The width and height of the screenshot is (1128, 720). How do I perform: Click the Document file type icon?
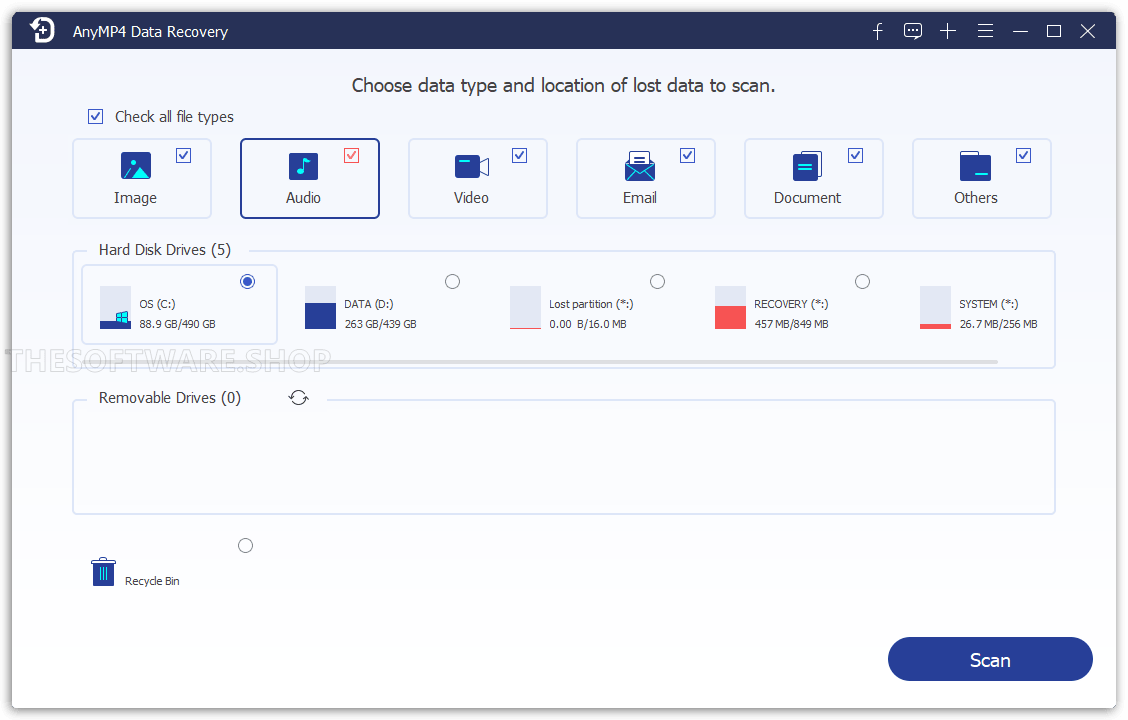tap(807, 166)
